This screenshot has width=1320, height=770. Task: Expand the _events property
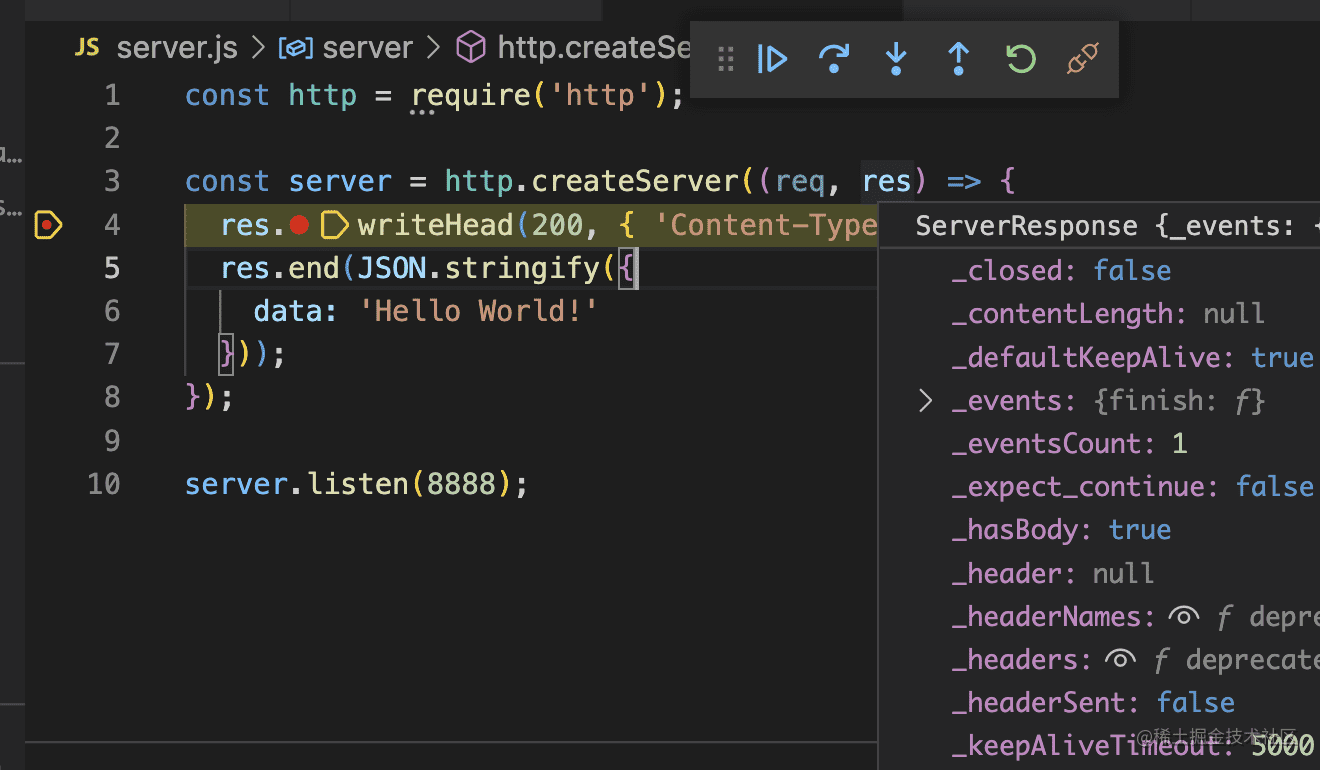point(926,401)
